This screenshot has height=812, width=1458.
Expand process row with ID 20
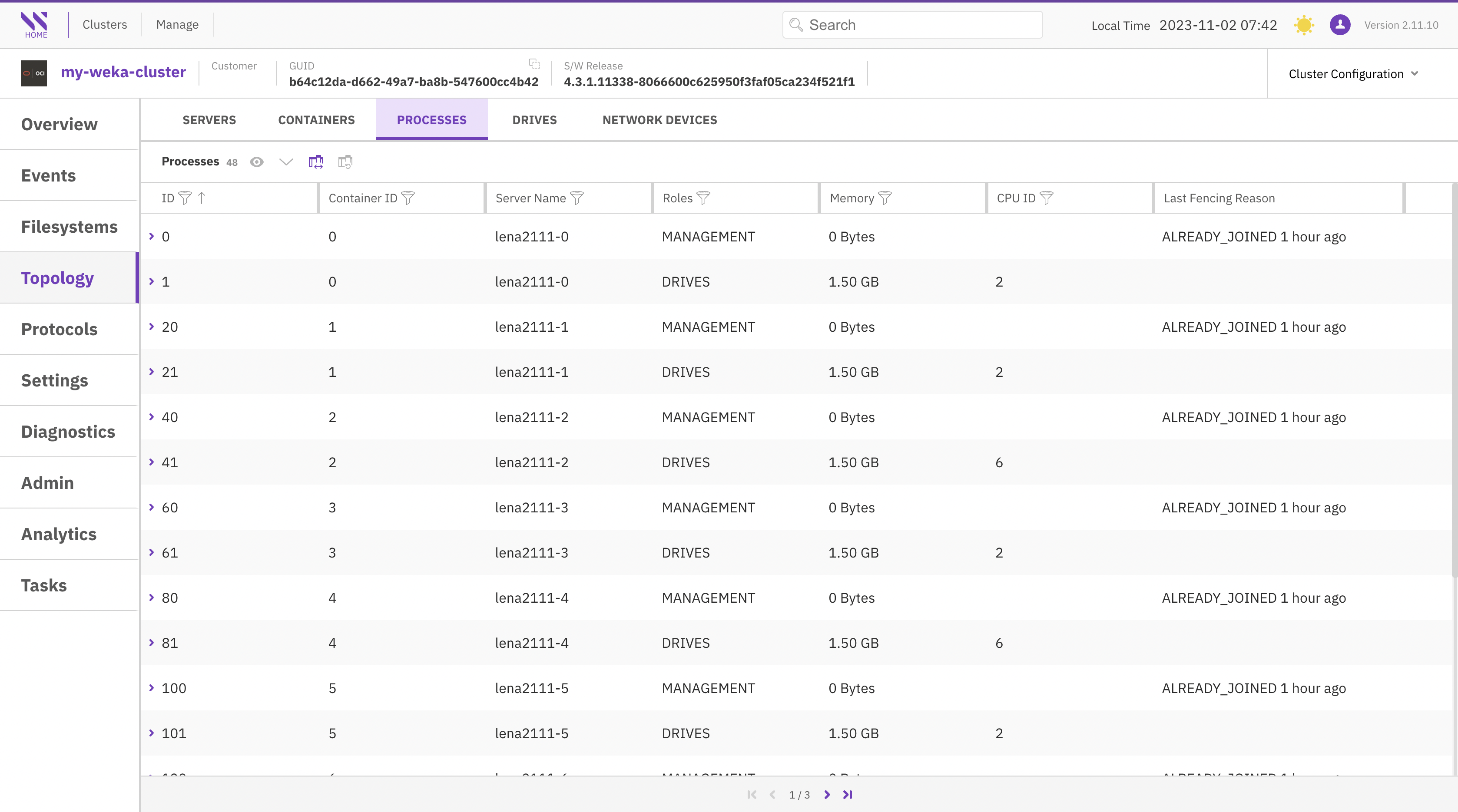pyautogui.click(x=151, y=327)
